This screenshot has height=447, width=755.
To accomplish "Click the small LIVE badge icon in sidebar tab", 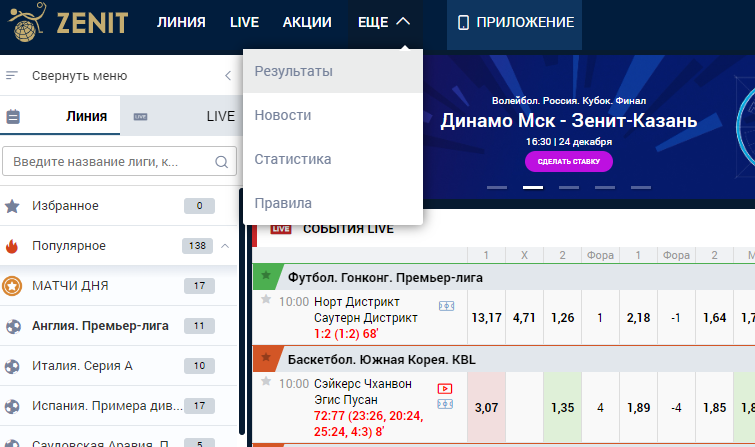I will click(140, 117).
